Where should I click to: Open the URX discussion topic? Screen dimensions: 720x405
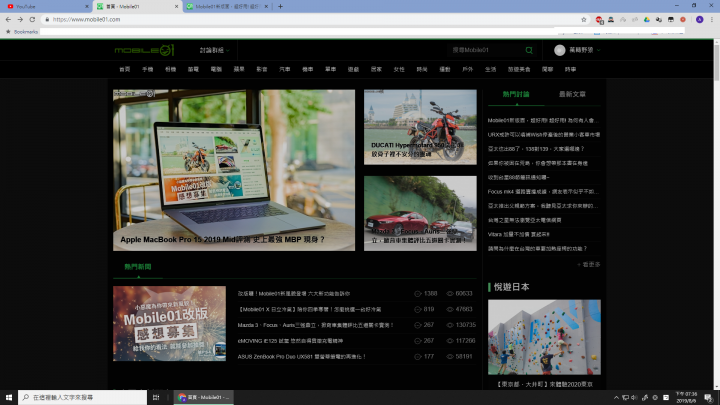[x=544, y=135]
